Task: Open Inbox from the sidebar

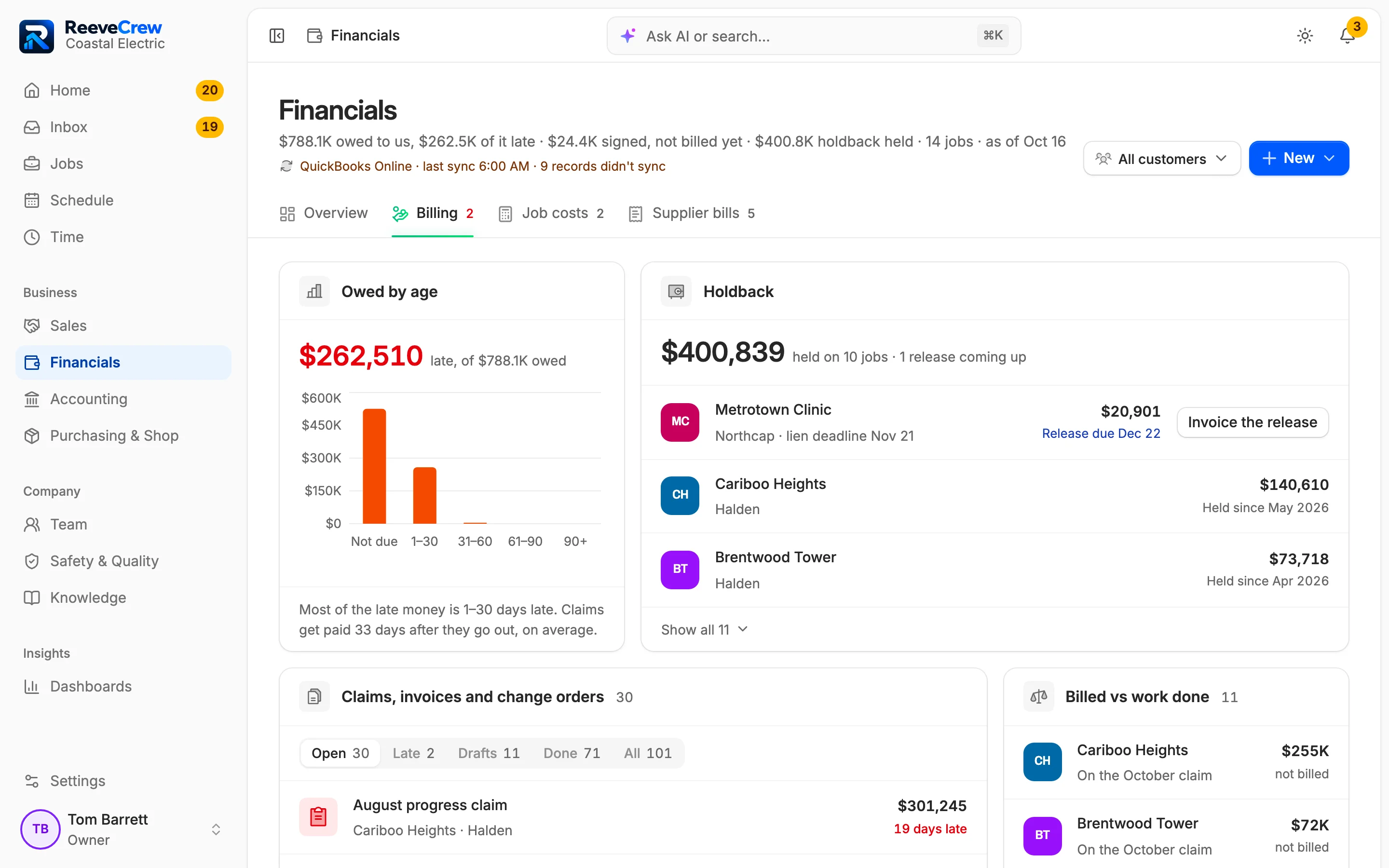Action: pyautogui.click(x=123, y=127)
